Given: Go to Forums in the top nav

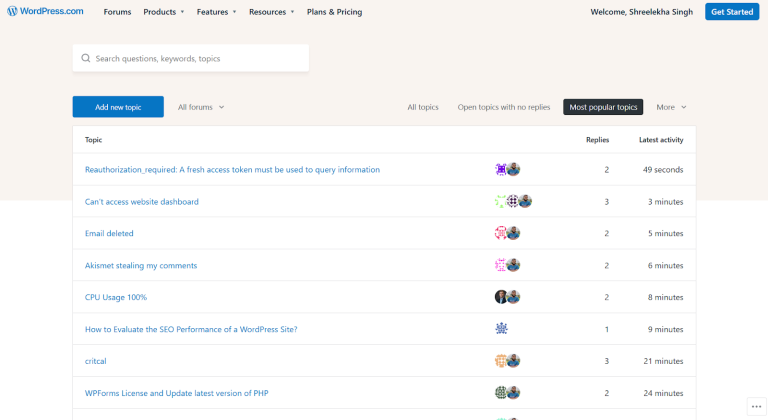Looking at the screenshot, I should pos(117,12).
